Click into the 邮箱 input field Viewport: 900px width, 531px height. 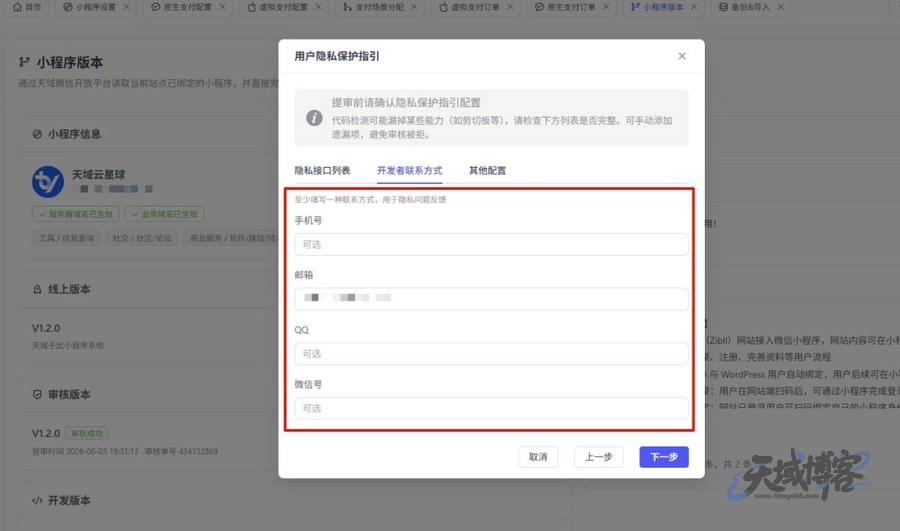491,299
